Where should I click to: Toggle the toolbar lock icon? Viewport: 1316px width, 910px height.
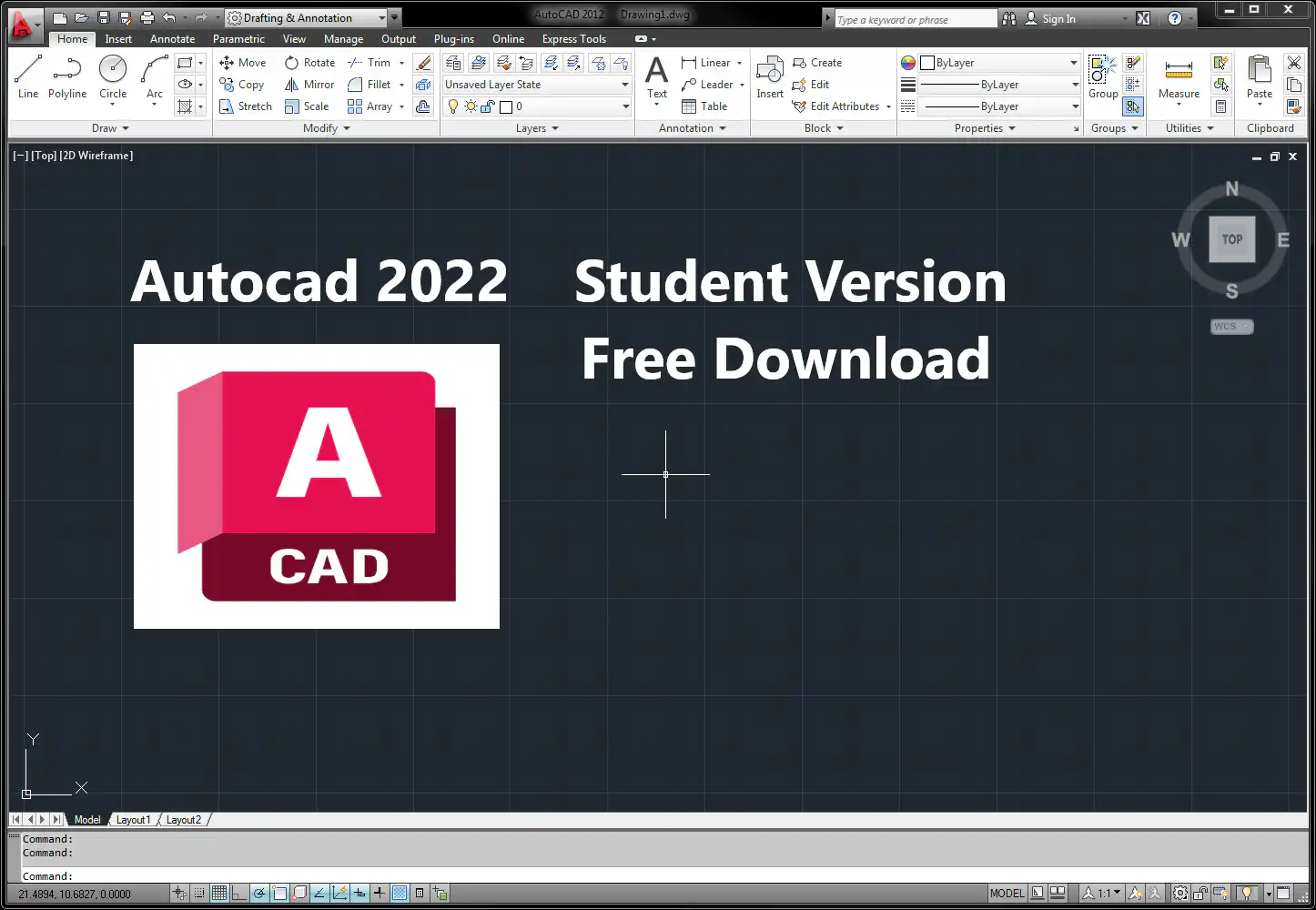(x=1200, y=894)
